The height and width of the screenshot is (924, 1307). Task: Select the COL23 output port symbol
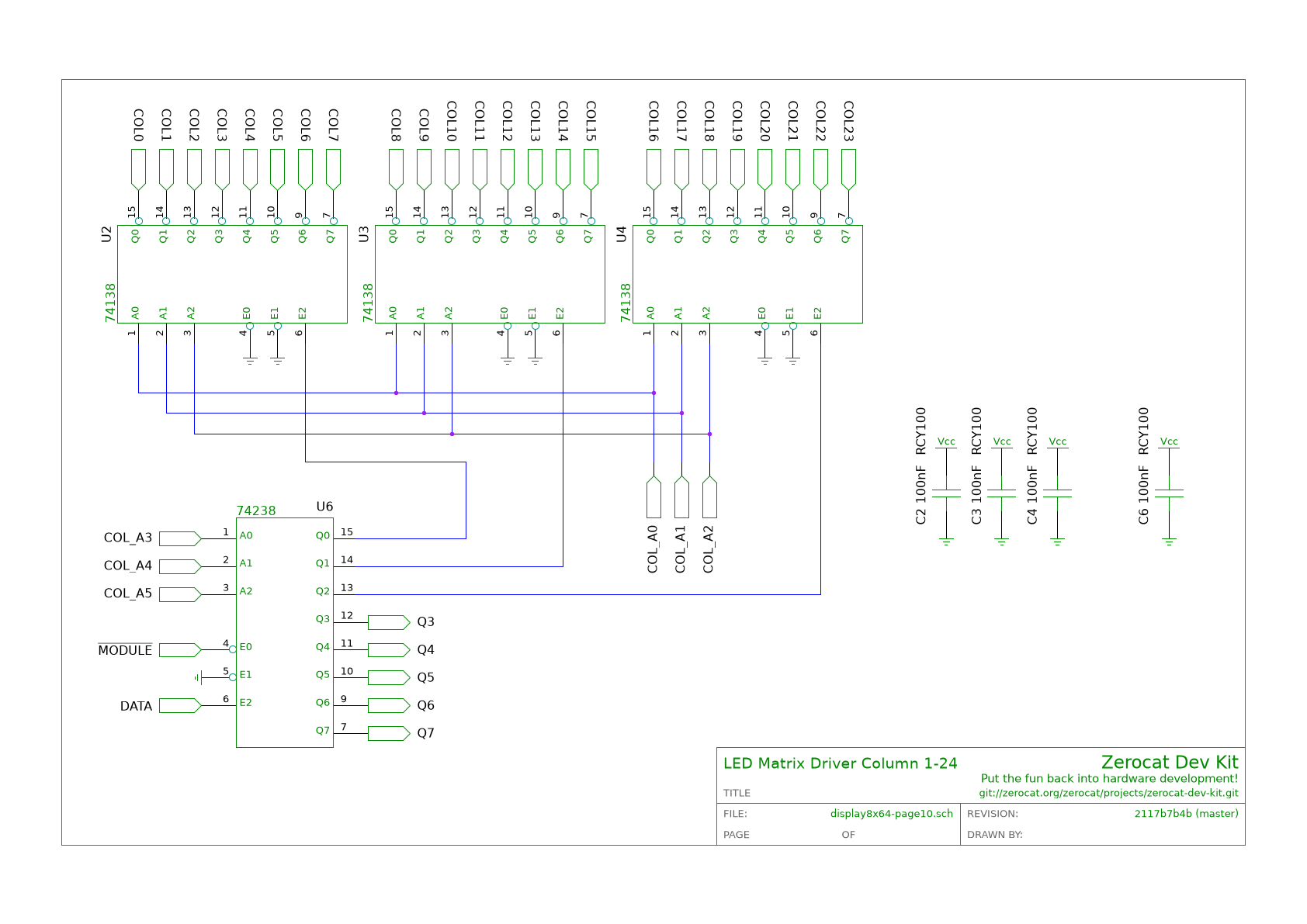[x=848, y=169]
